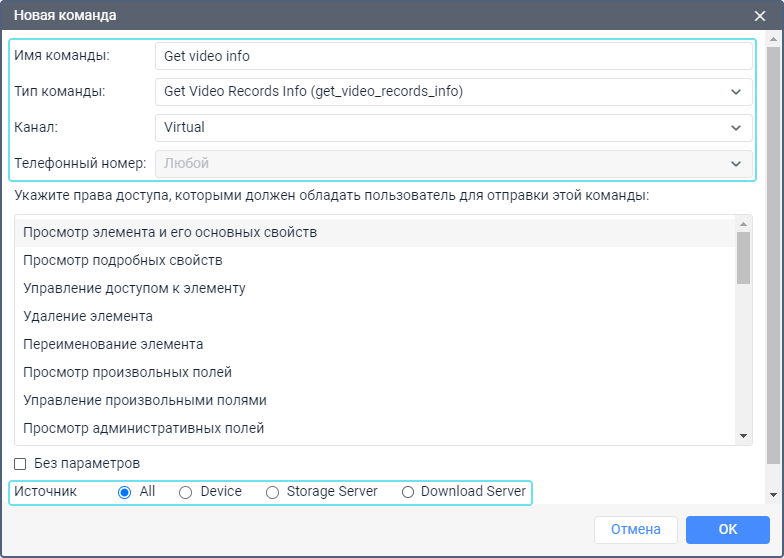The height and width of the screenshot is (558, 784).
Task: Select Удаление элемента access right
Action: pyautogui.click(x=88, y=317)
